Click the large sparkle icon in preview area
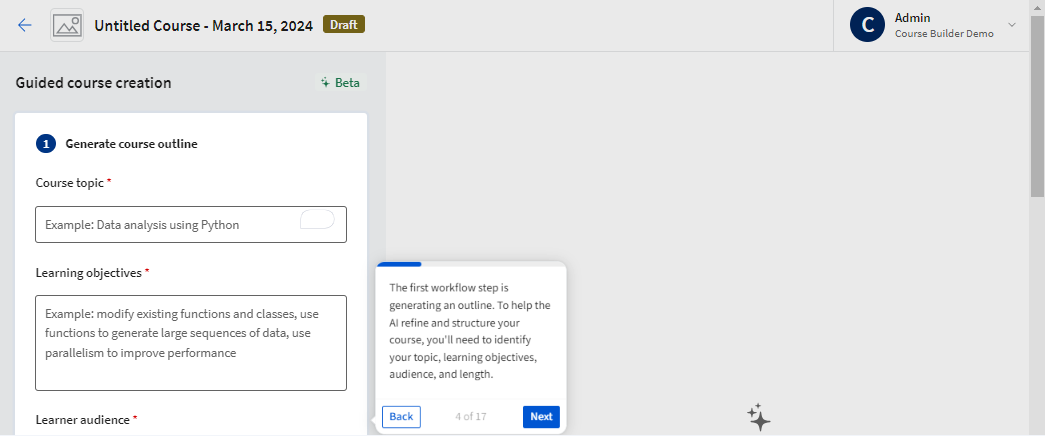 coord(758,417)
